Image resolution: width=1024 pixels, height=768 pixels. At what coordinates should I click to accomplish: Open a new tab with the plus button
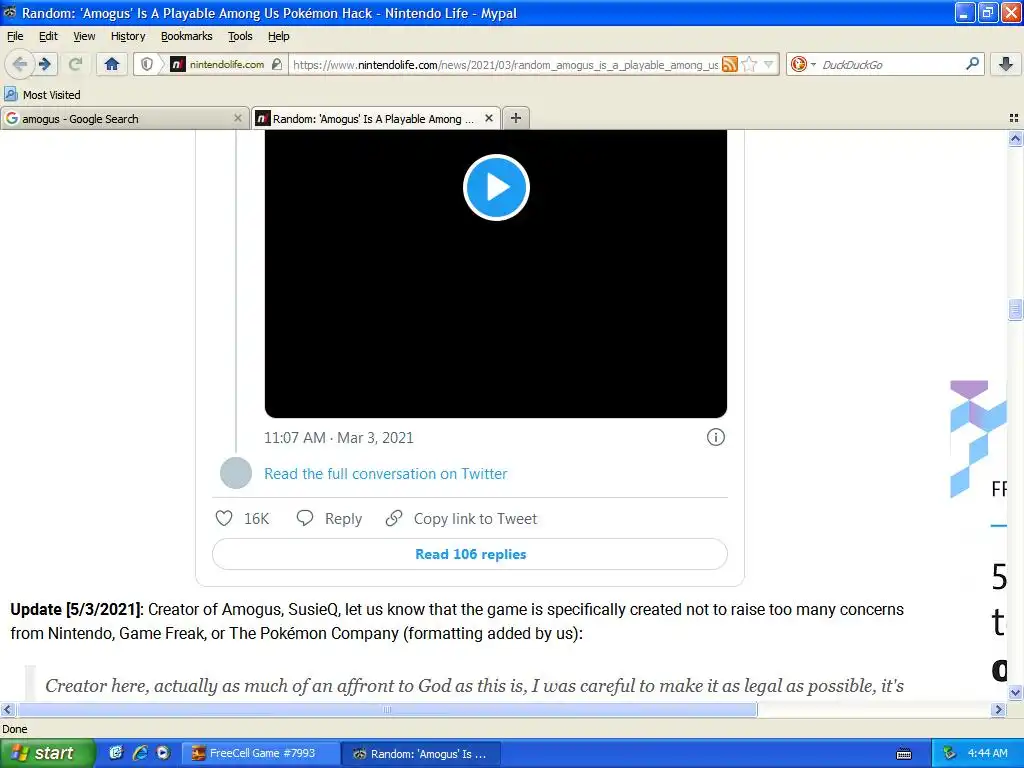tap(516, 118)
